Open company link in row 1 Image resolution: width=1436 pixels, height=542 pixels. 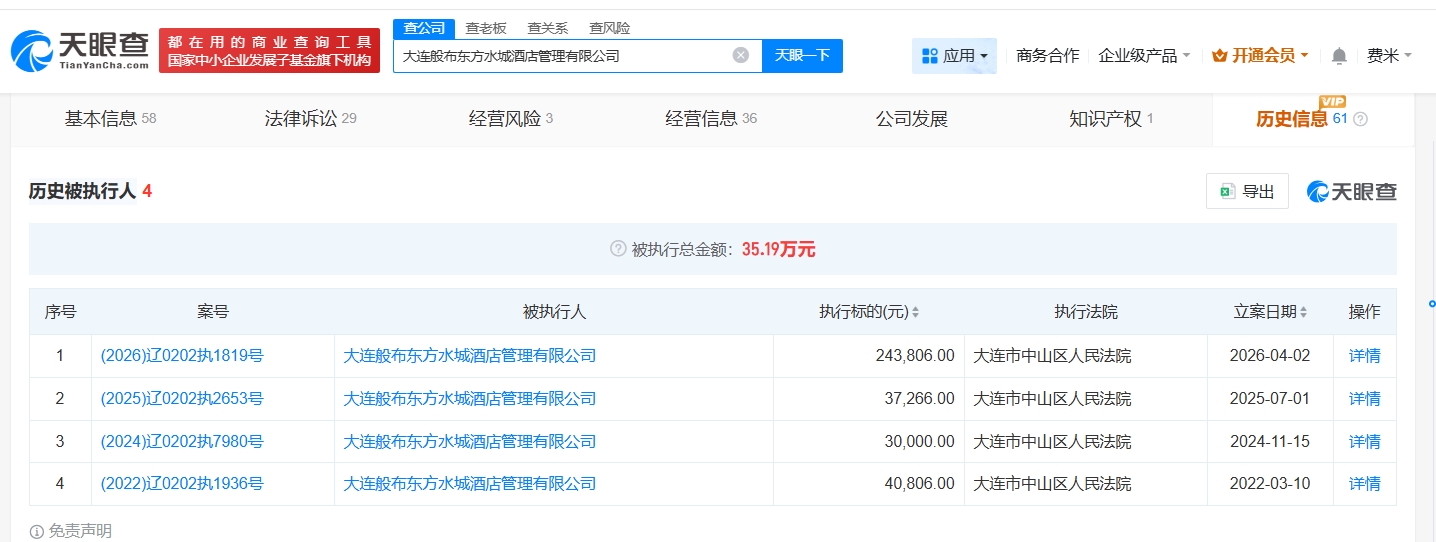pyautogui.click(x=469, y=356)
